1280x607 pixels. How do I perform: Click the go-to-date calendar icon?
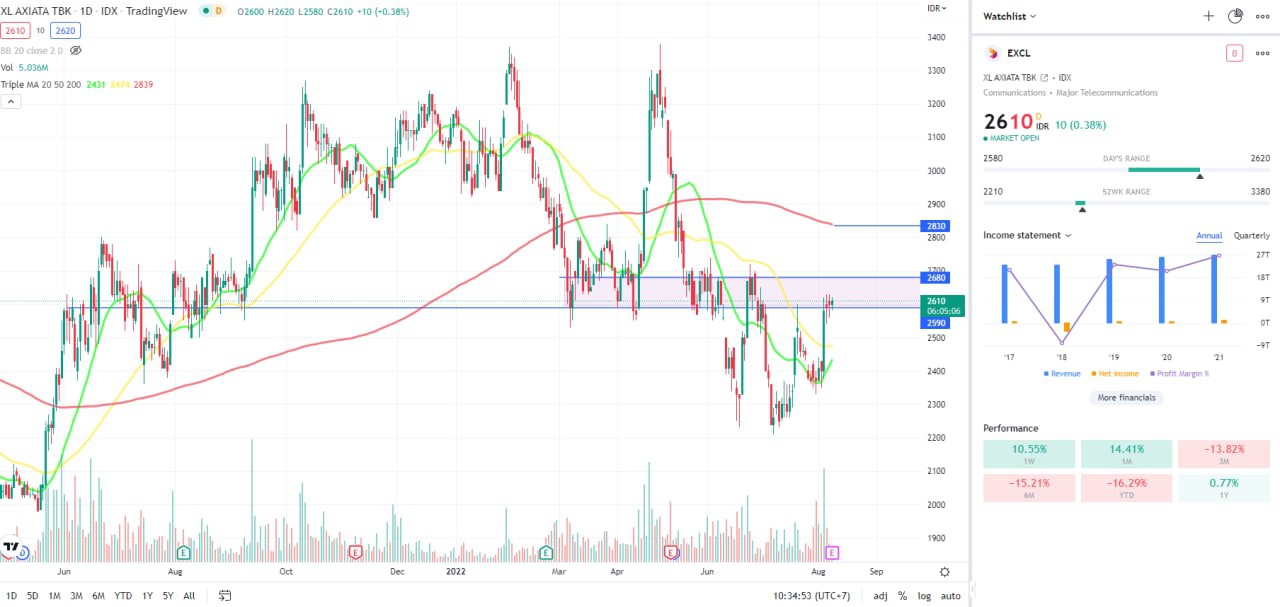[225, 596]
